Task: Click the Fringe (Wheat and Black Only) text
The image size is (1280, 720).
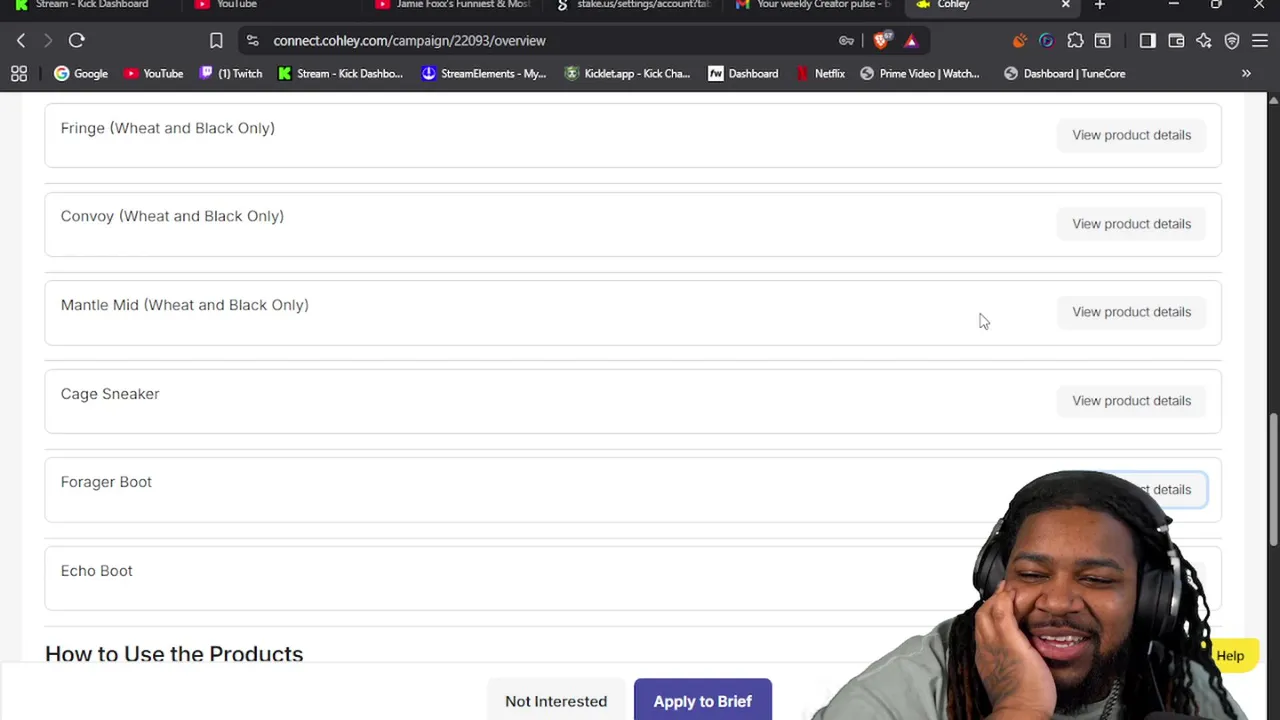Action: (x=167, y=128)
